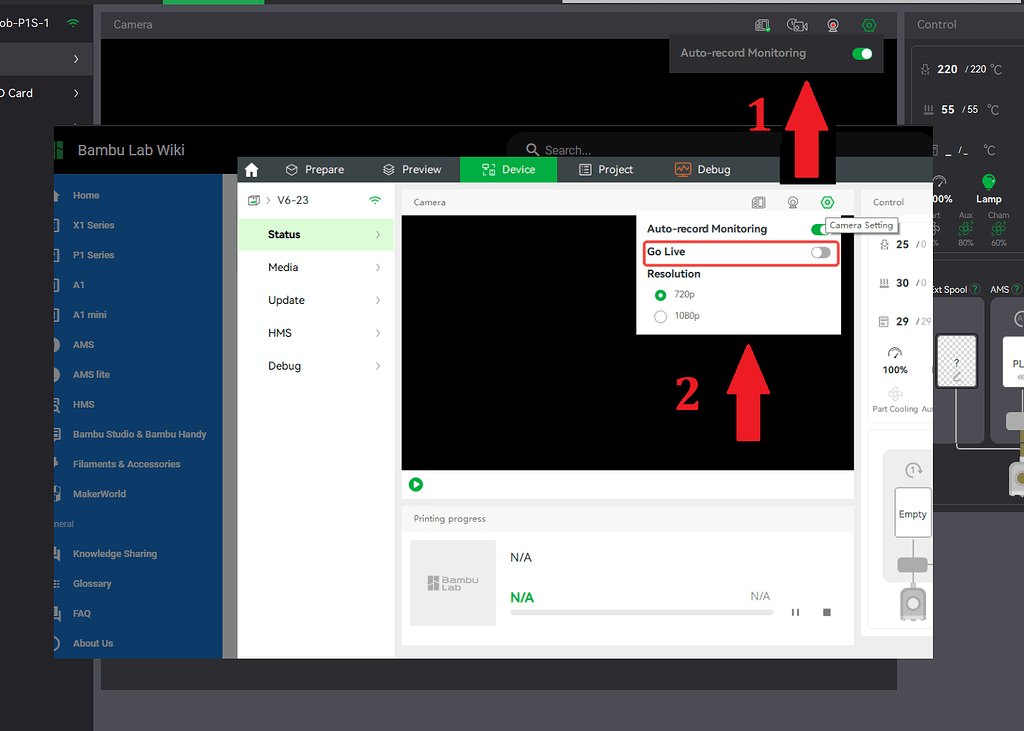Image resolution: width=1024 pixels, height=731 pixels.
Task: Click the speed gauge icon above 100%
Action: (x=895, y=353)
